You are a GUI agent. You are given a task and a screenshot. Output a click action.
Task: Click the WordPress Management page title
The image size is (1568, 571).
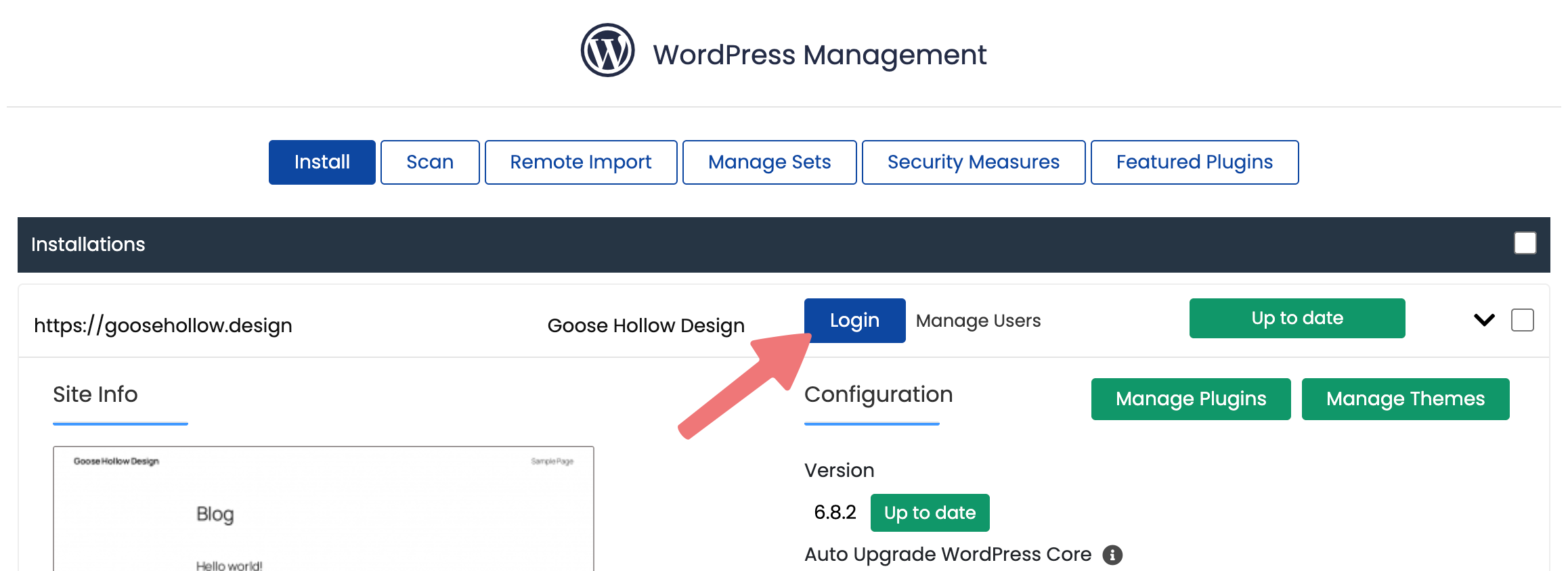[819, 55]
